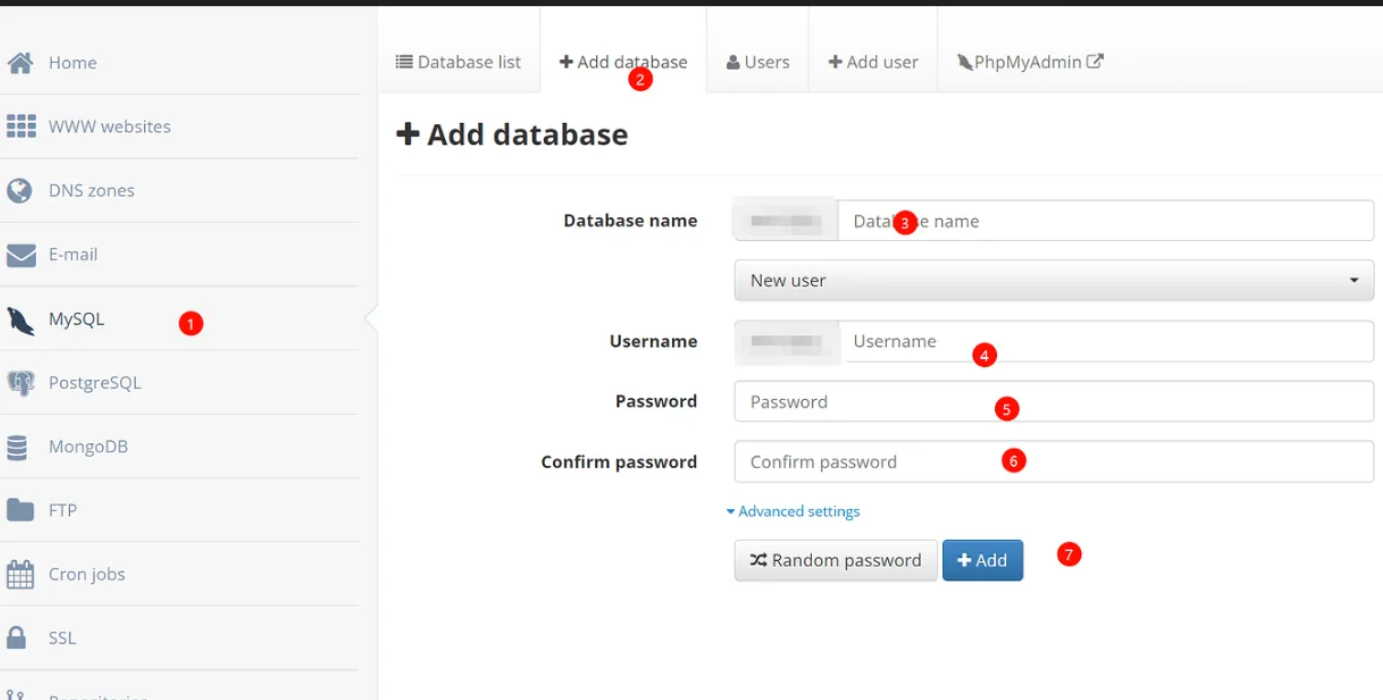Image resolution: width=1383 pixels, height=700 pixels.
Task: Open the New user dropdown
Action: tap(1053, 281)
